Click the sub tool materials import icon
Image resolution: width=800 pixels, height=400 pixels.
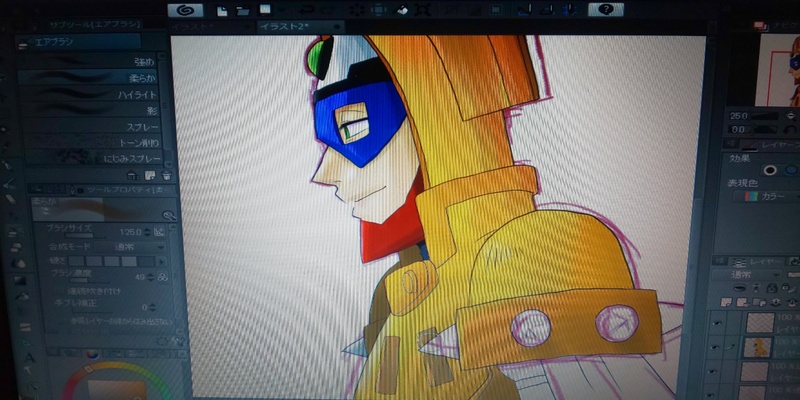[133, 176]
